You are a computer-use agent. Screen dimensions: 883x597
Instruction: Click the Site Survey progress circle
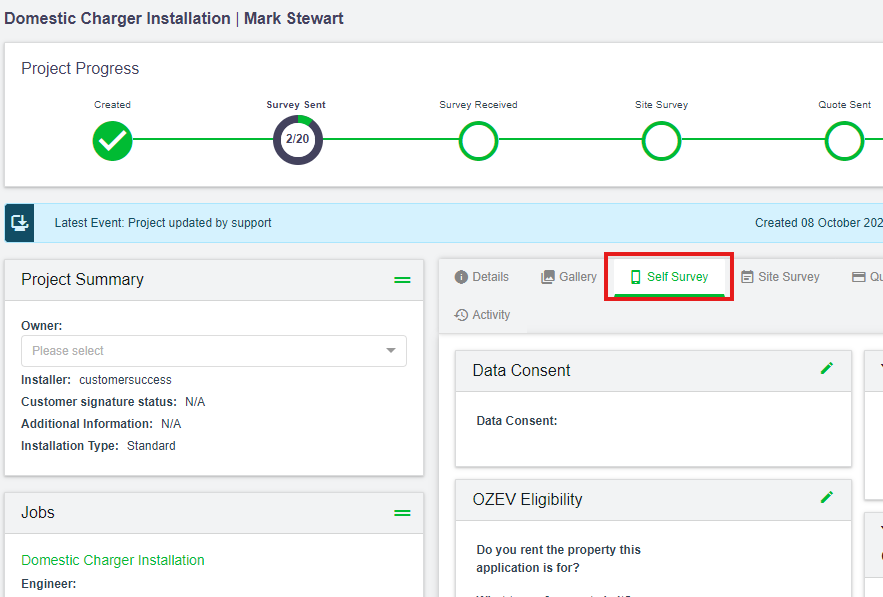tap(661, 141)
